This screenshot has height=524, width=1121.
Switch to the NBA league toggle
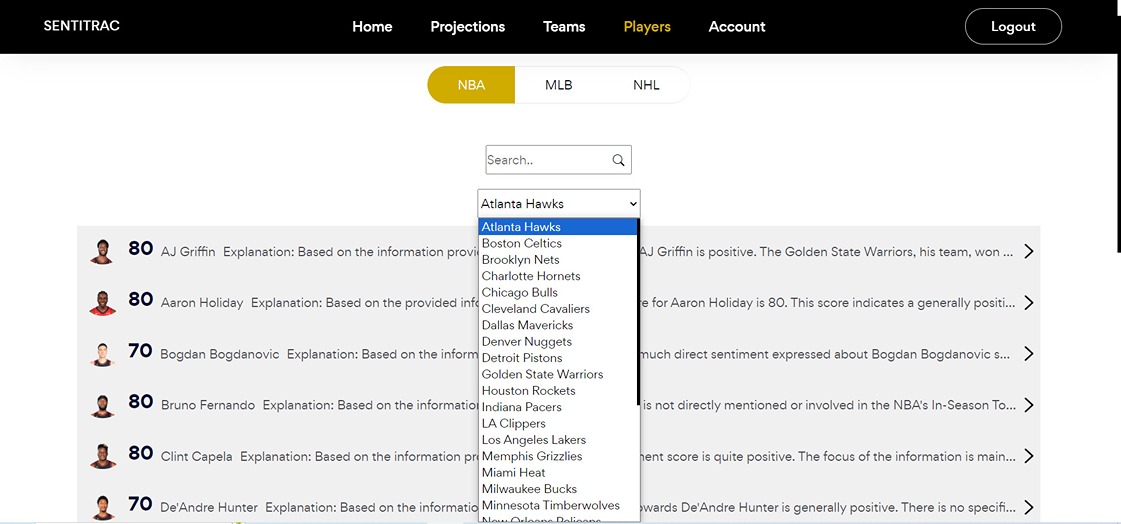coord(471,85)
